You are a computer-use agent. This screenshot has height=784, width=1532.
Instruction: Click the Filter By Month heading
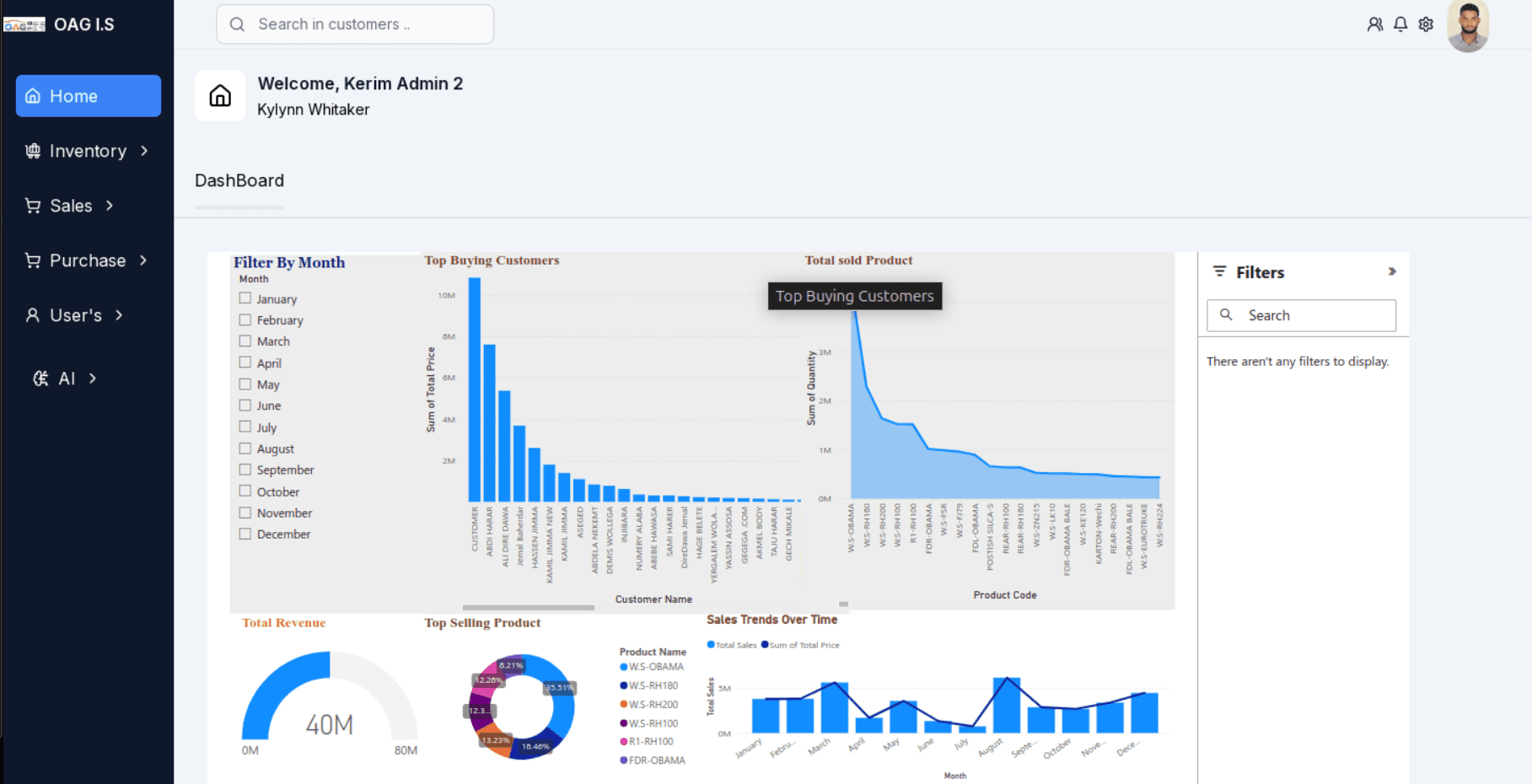[x=289, y=262]
